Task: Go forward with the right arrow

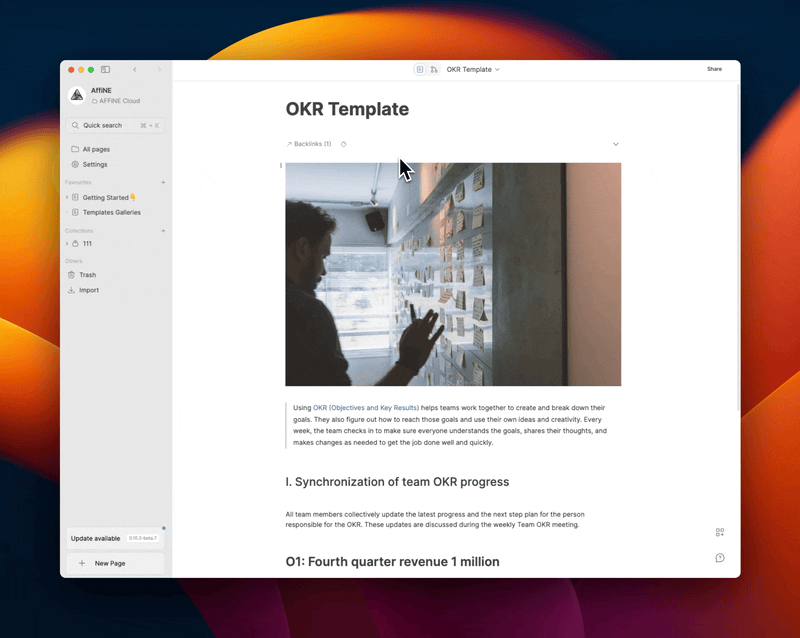Action: click(x=159, y=69)
